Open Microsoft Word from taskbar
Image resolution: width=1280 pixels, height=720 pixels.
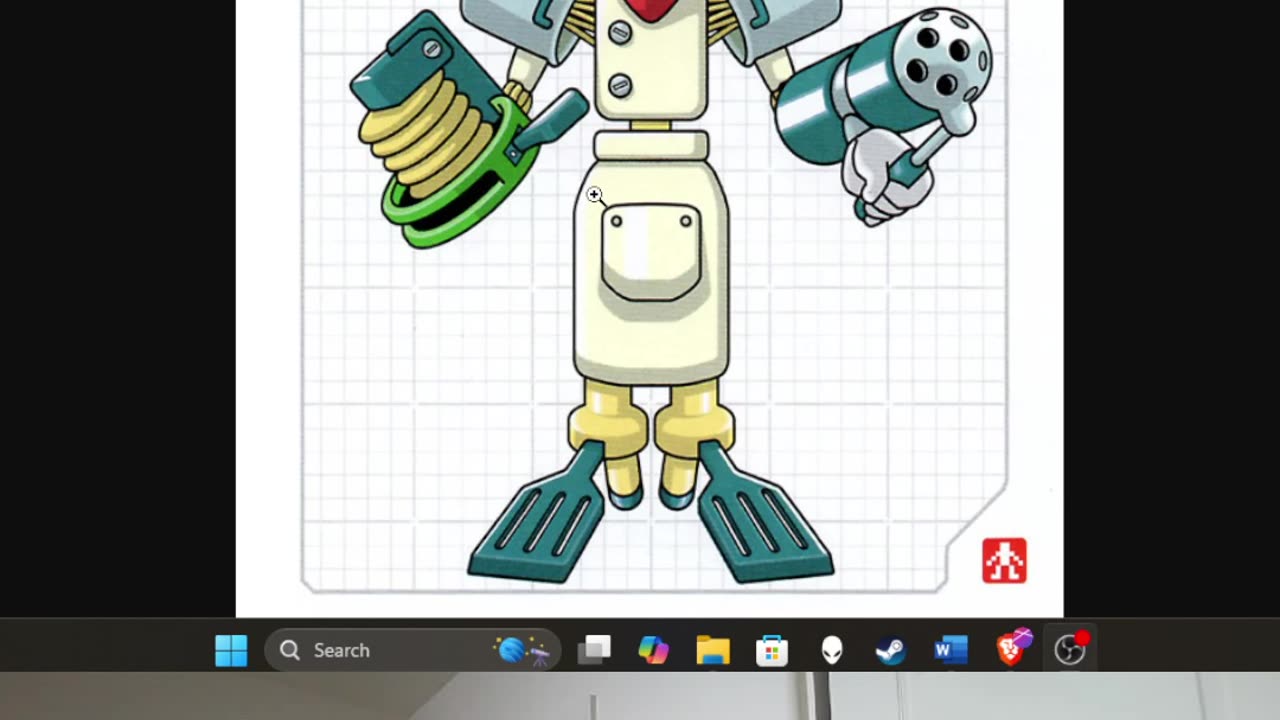(950, 650)
